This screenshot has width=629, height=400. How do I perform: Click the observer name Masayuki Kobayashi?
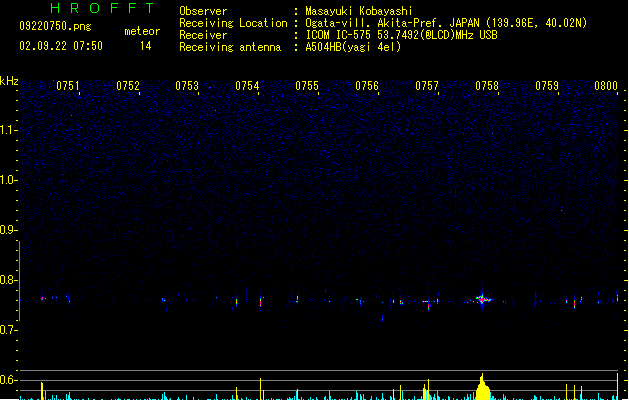(359, 11)
